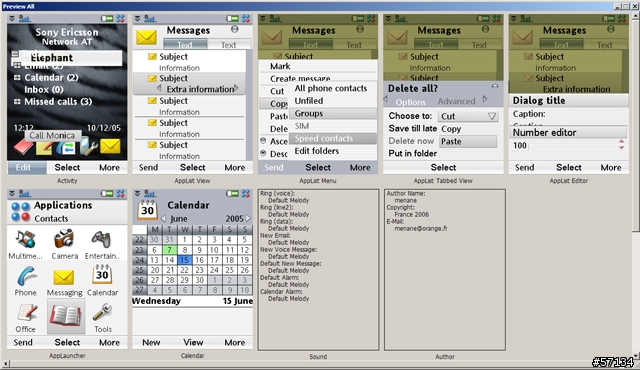The width and height of the screenshot is (640, 370).
Task: Click right arrow after Advanced tab
Action: click(x=484, y=99)
